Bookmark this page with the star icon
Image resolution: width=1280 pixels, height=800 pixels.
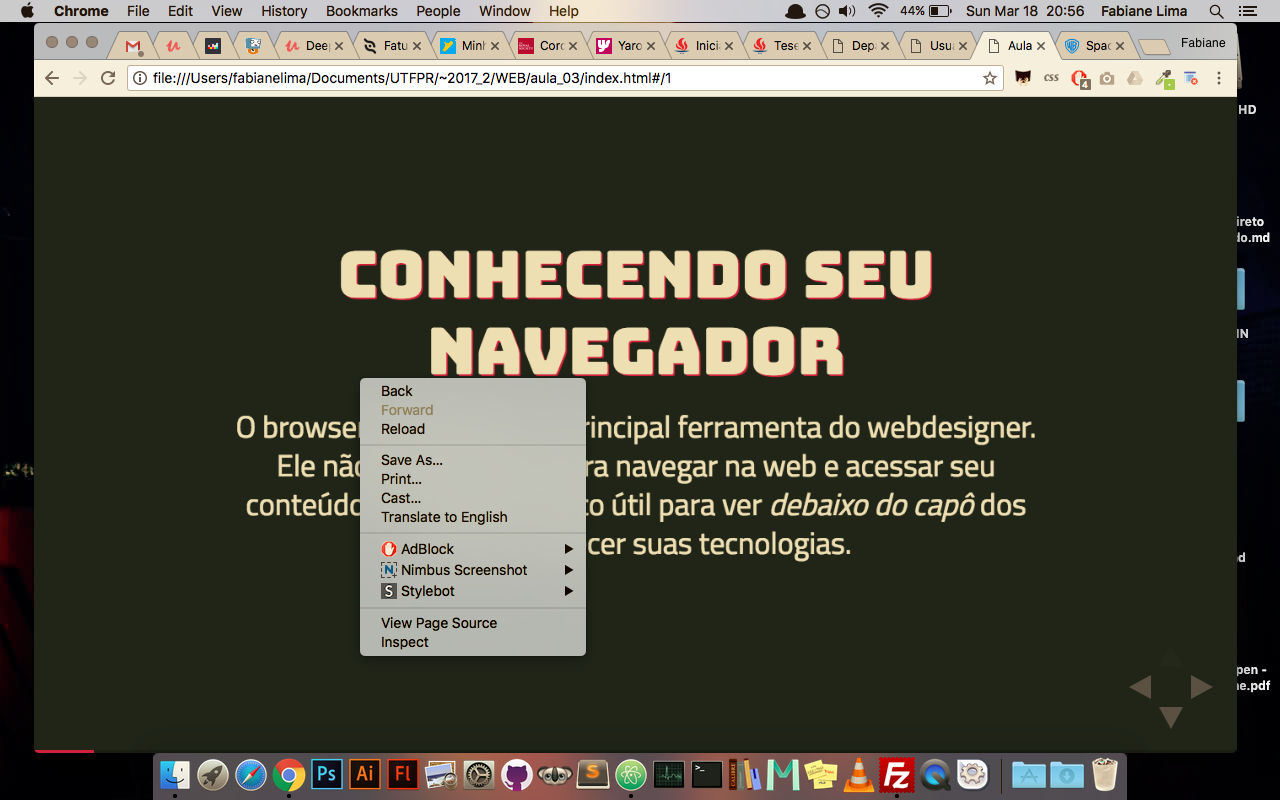989,78
